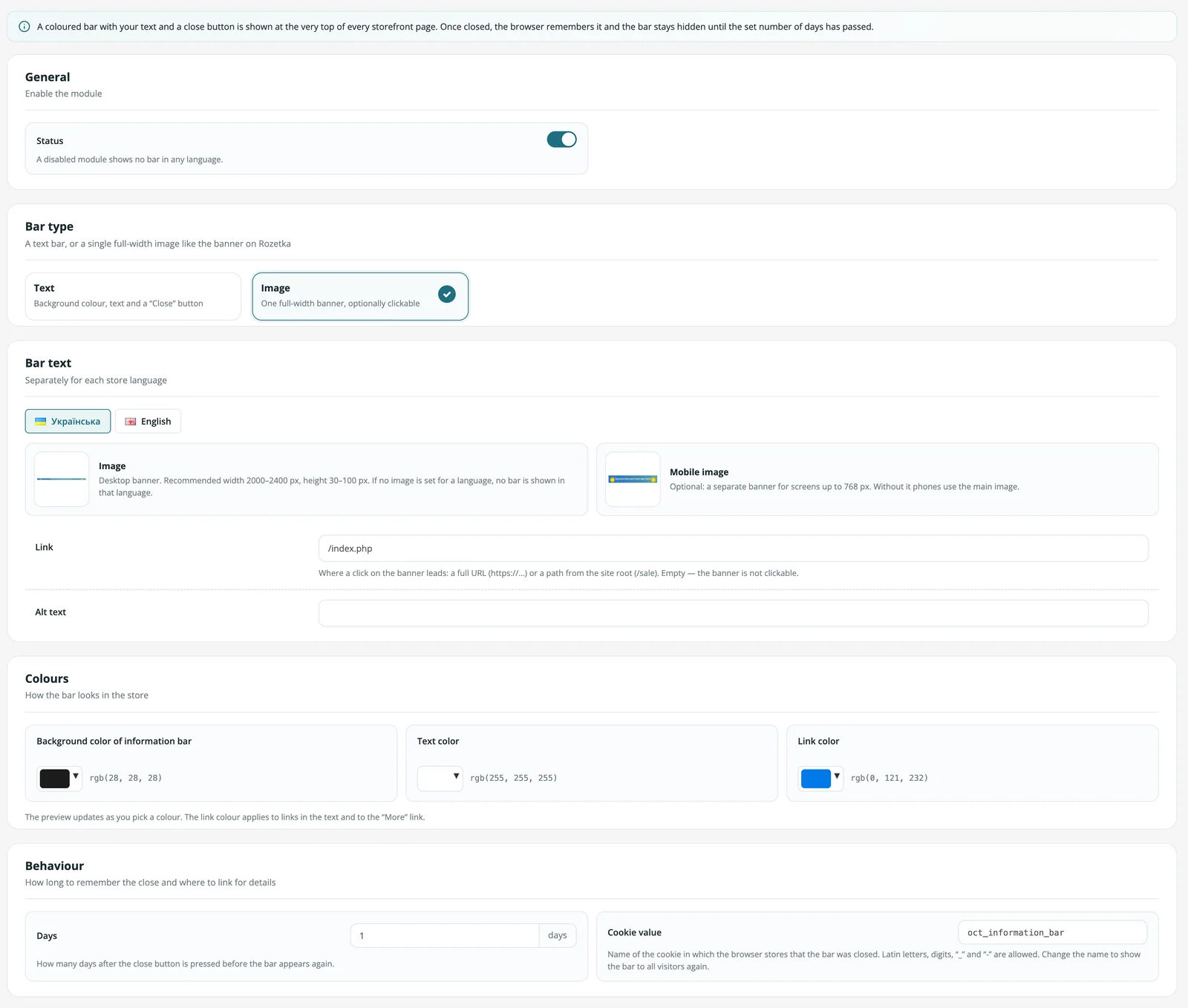Open the desktop Image banner thumbnail
The image size is (1188, 1008).
click(x=62, y=480)
